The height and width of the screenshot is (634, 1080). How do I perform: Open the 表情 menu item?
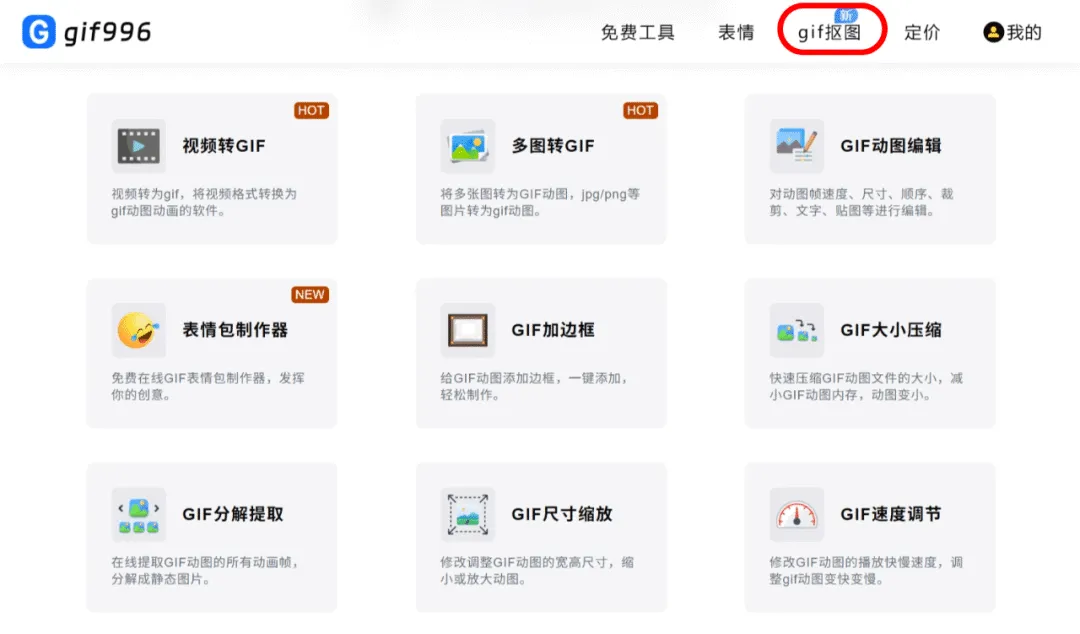tap(736, 32)
